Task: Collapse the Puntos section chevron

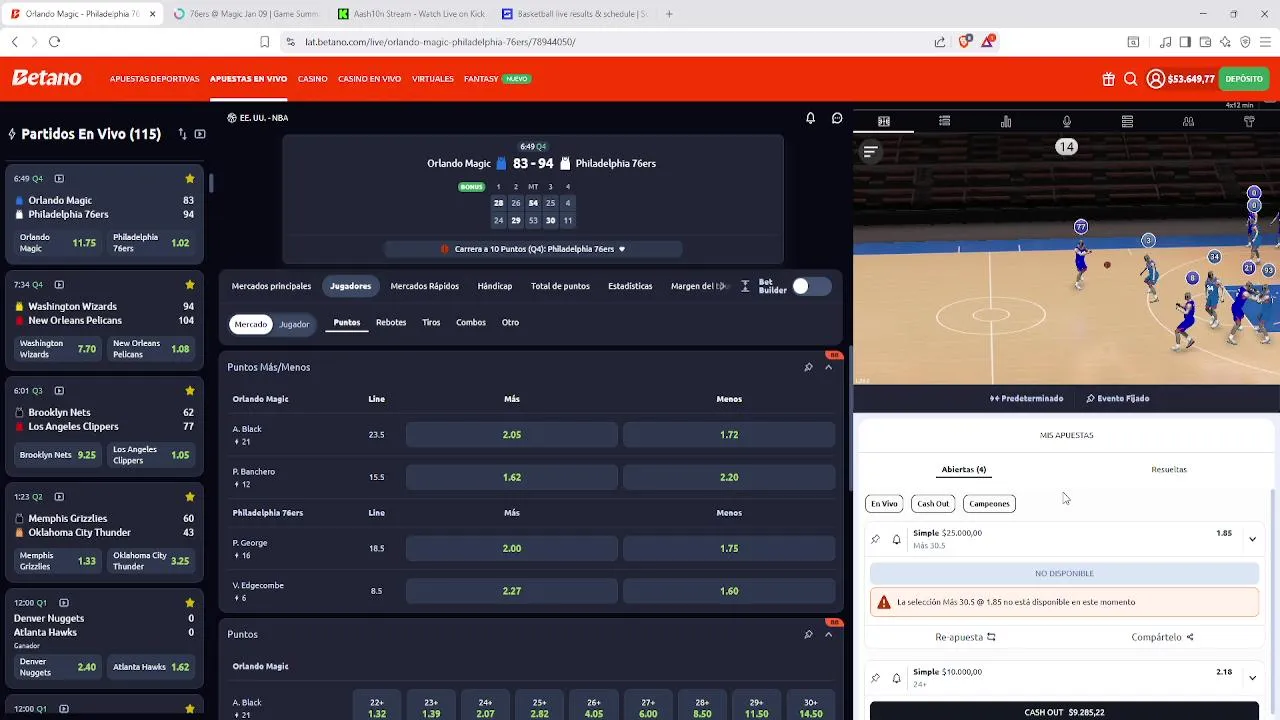Action: pos(828,634)
